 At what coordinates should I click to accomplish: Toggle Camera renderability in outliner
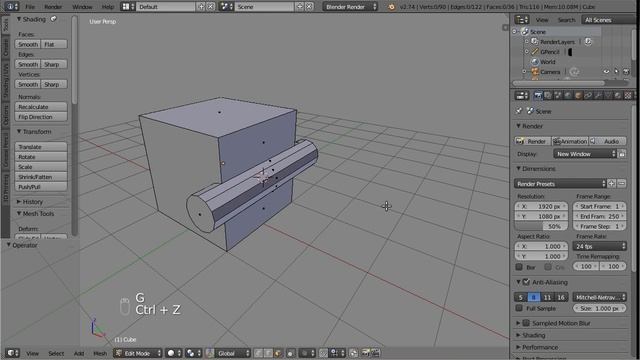click(626, 72)
